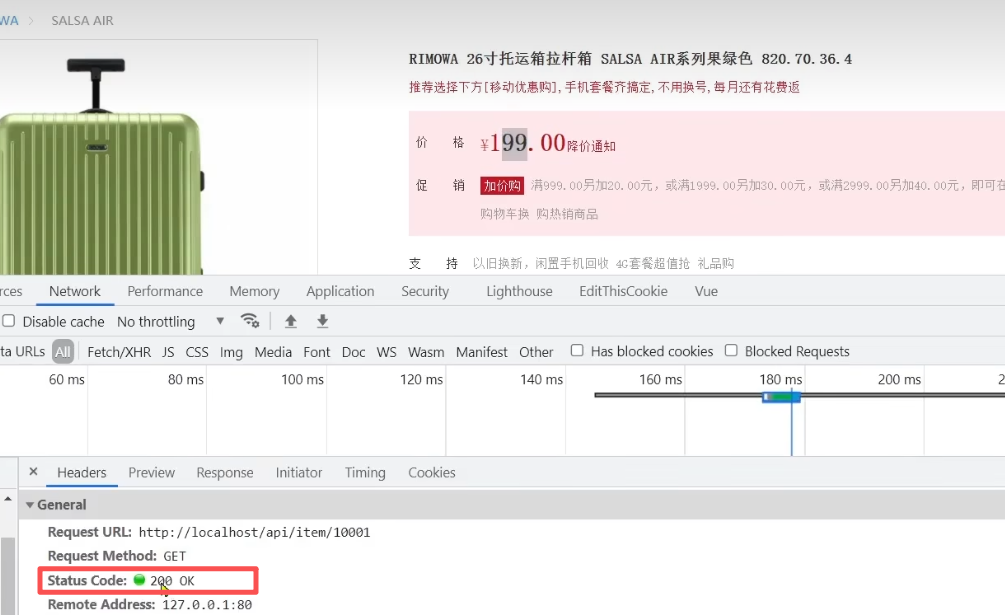Click the Status Code 200 OK value
This screenshot has width=1005, height=615.
click(x=172, y=580)
